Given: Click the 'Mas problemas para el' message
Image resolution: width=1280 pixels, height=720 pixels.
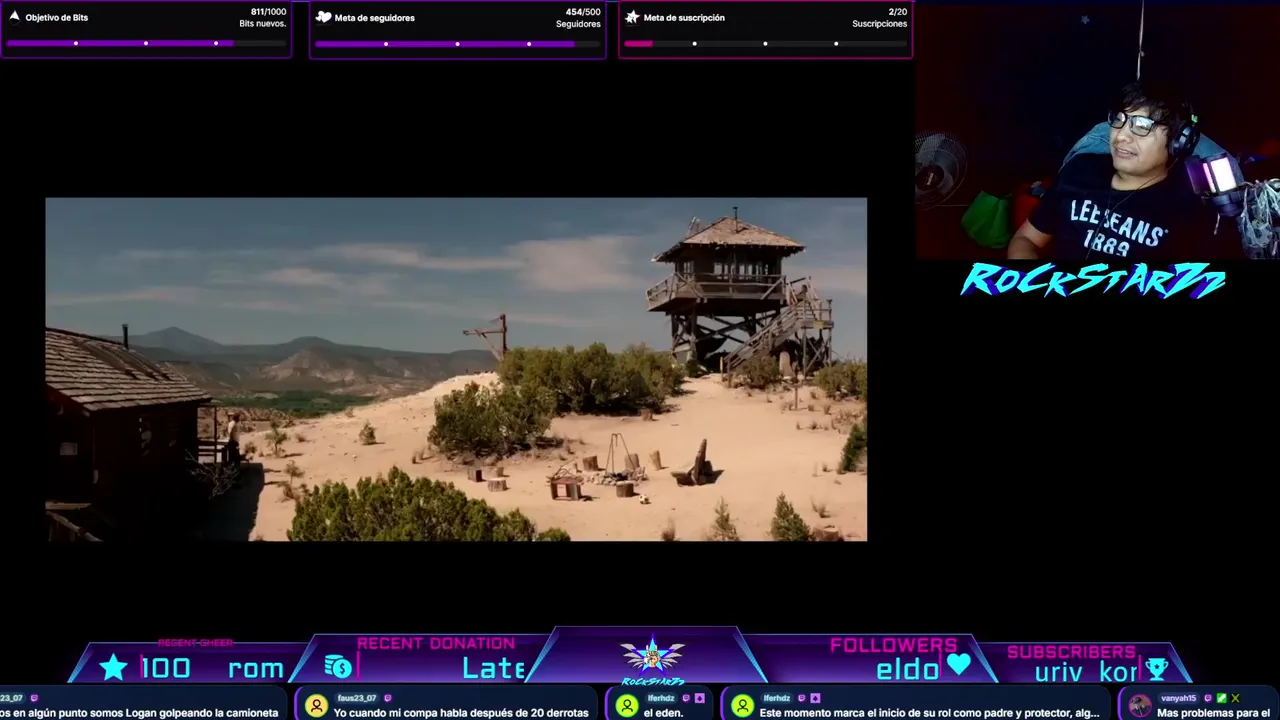Looking at the screenshot, I should pos(1213,713).
